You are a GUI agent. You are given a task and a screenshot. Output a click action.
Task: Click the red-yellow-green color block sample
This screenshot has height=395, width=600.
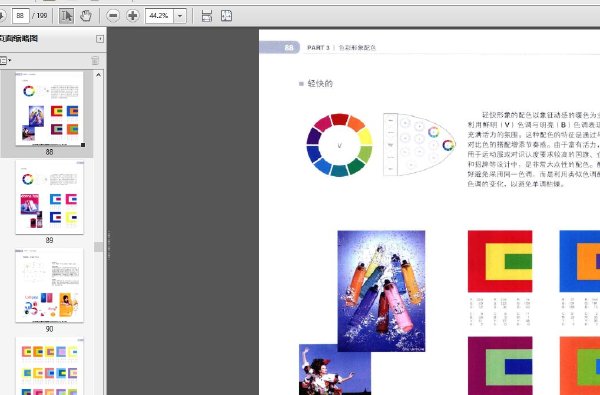click(x=500, y=261)
